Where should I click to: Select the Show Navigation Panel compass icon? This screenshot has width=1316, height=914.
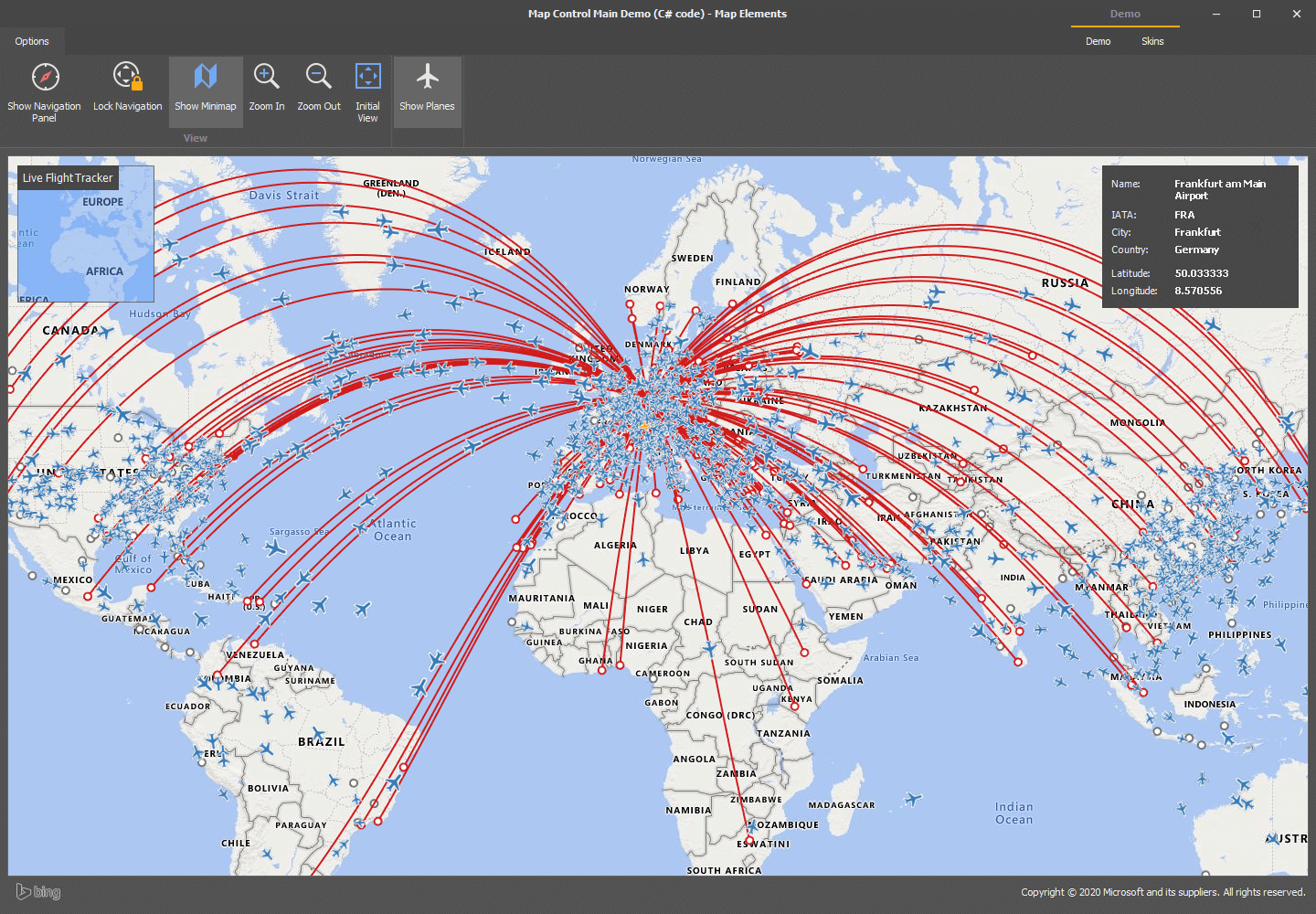[x=44, y=77]
